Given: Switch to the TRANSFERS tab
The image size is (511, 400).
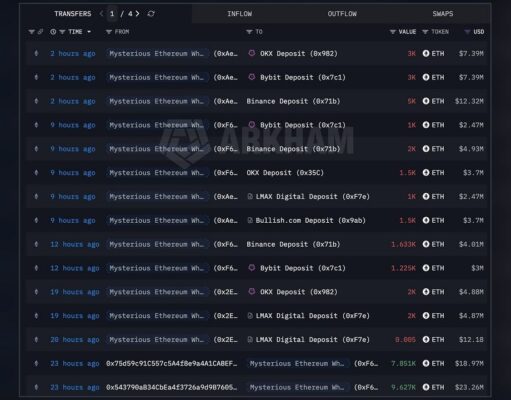Looking at the screenshot, I should 73,14.
